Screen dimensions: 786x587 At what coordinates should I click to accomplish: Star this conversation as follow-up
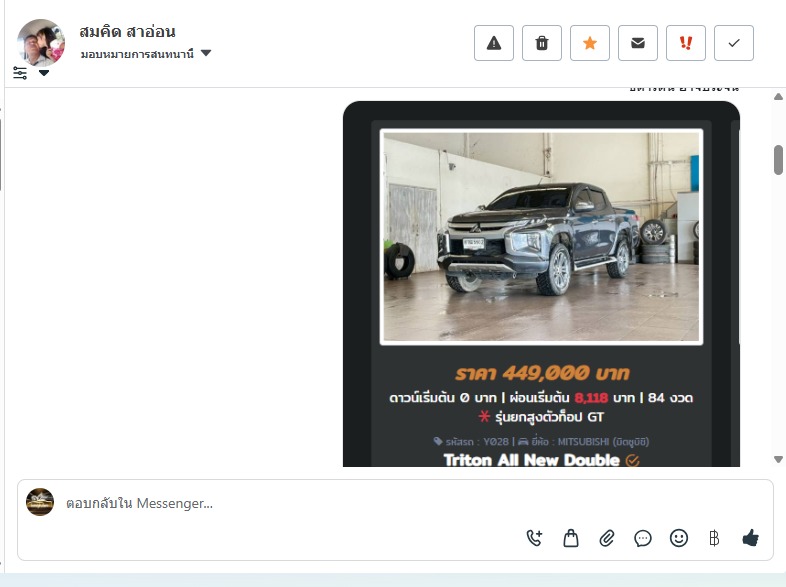[x=590, y=43]
